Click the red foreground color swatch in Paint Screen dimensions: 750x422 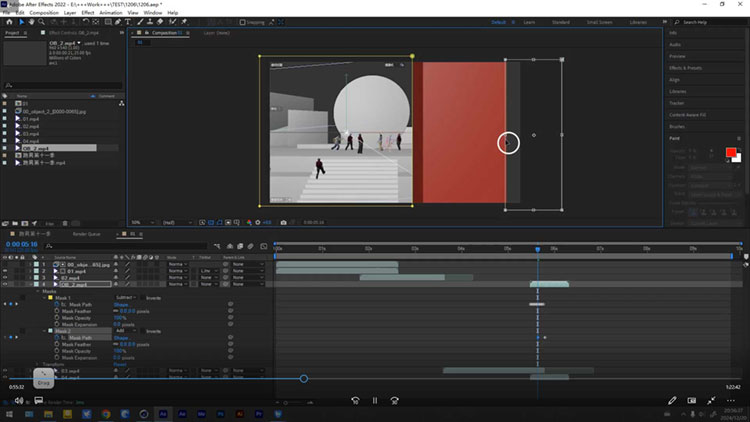coord(730,152)
